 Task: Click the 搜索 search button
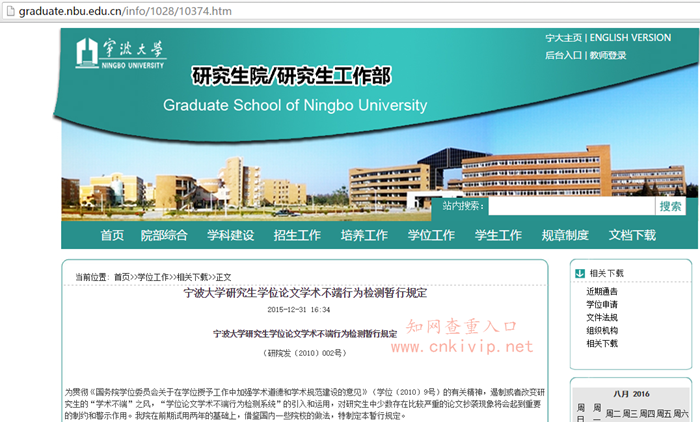[x=670, y=206]
